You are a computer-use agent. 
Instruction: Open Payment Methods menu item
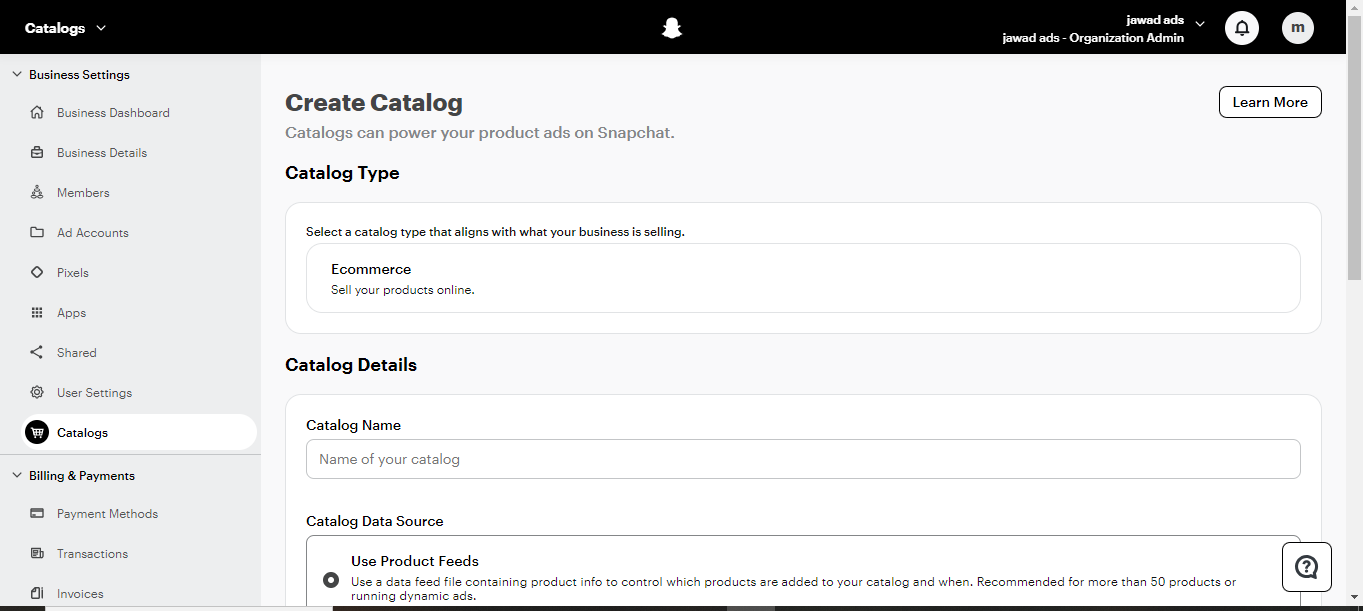[107, 514]
